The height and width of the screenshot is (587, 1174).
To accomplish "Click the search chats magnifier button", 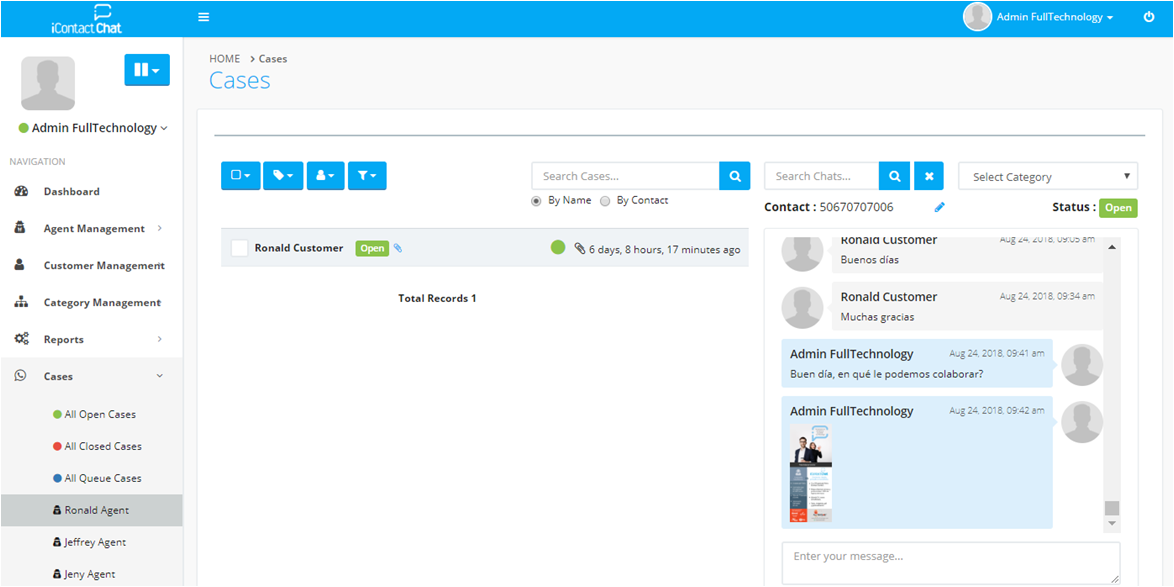I will [x=894, y=176].
